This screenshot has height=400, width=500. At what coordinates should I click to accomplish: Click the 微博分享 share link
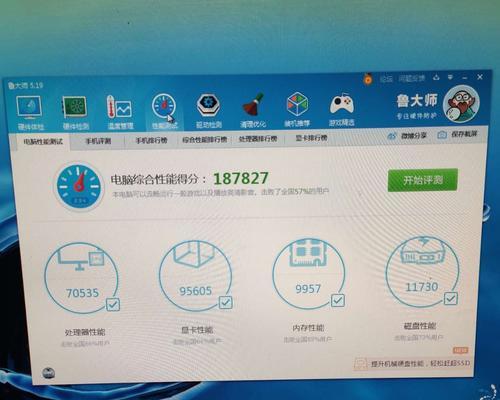[x=407, y=136]
